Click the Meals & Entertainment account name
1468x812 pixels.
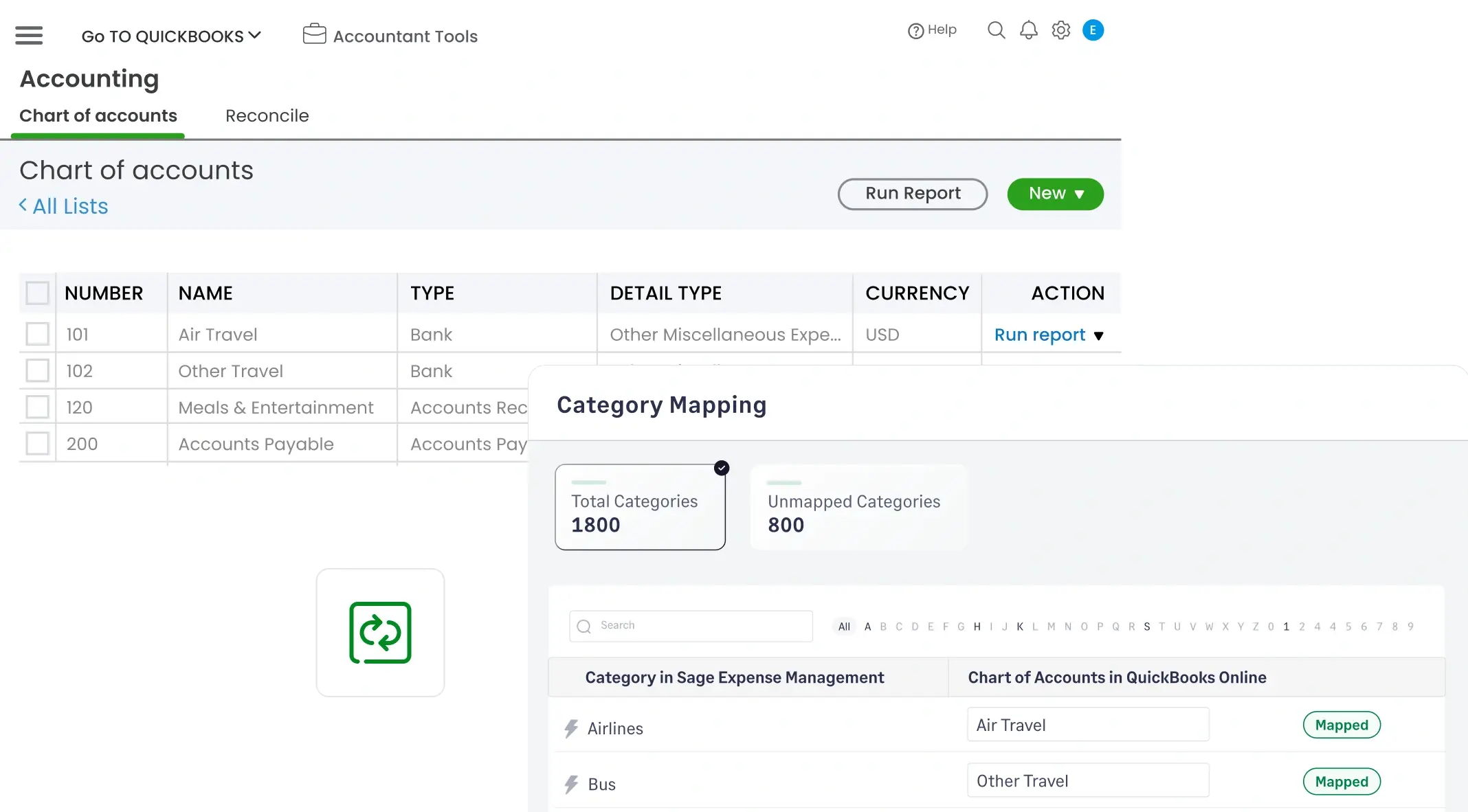point(276,407)
